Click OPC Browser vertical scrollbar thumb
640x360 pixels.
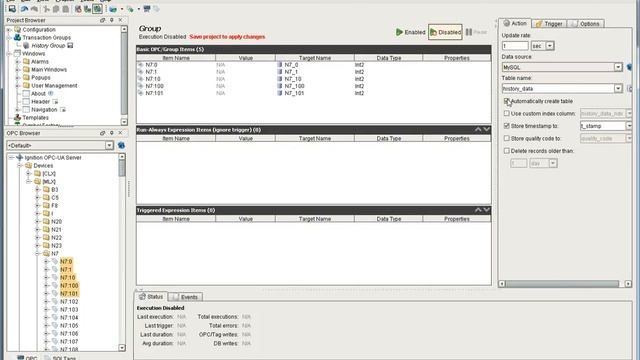pyautogui.click(x=122, y=168)
